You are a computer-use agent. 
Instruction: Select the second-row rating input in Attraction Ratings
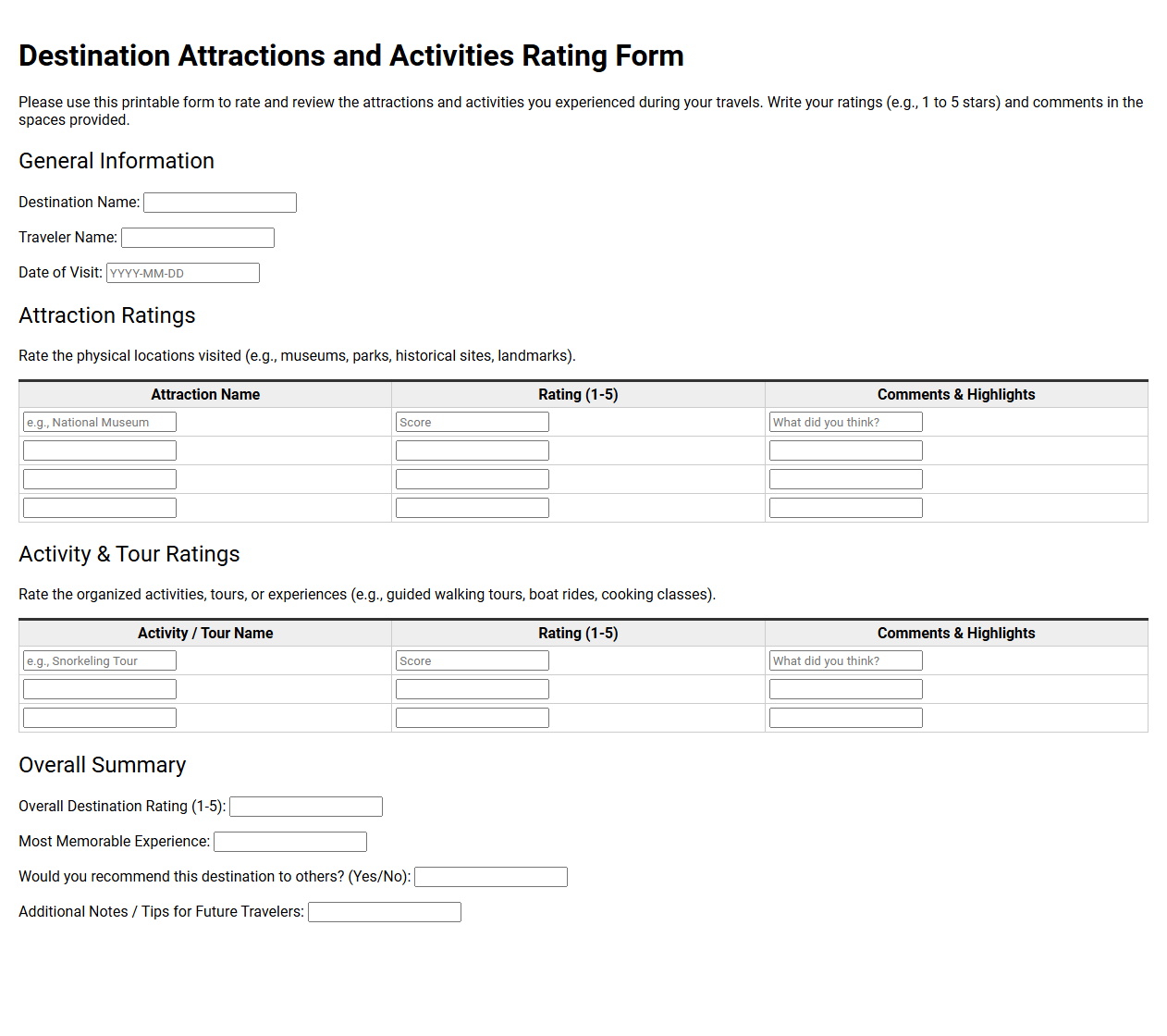click(x=473, y=450)
